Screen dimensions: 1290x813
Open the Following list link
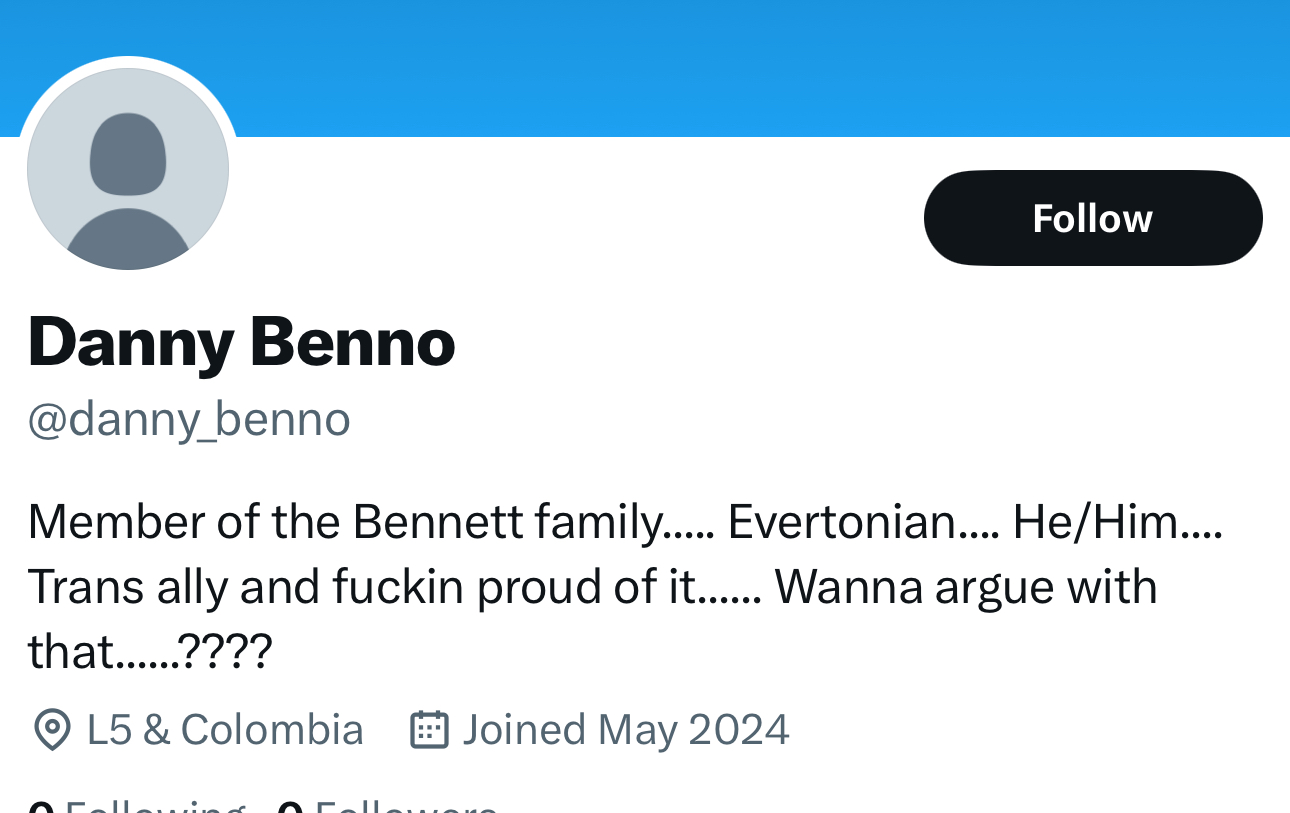(x=155, y=806)
